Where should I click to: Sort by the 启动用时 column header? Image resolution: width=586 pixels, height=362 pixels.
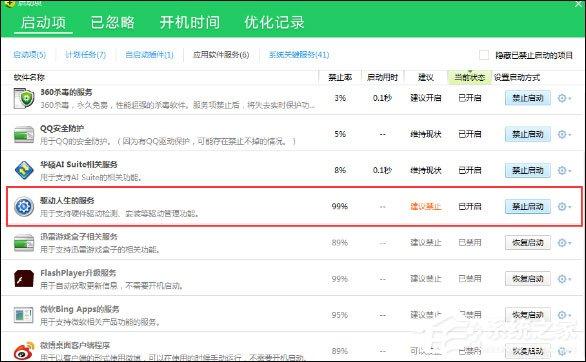[382, 77]
